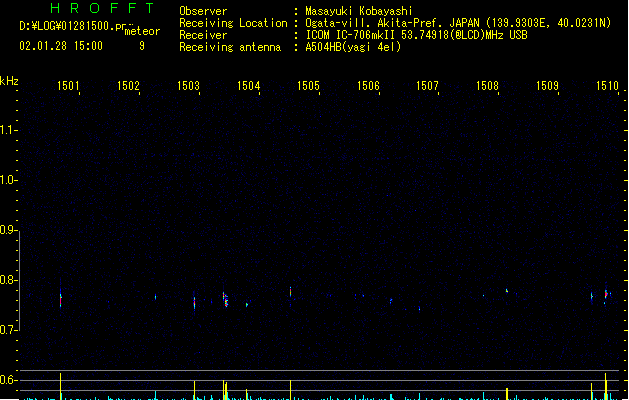Click the kHz axis unit label
Viewport: 629px width, 400px height.
pos(9,81)
